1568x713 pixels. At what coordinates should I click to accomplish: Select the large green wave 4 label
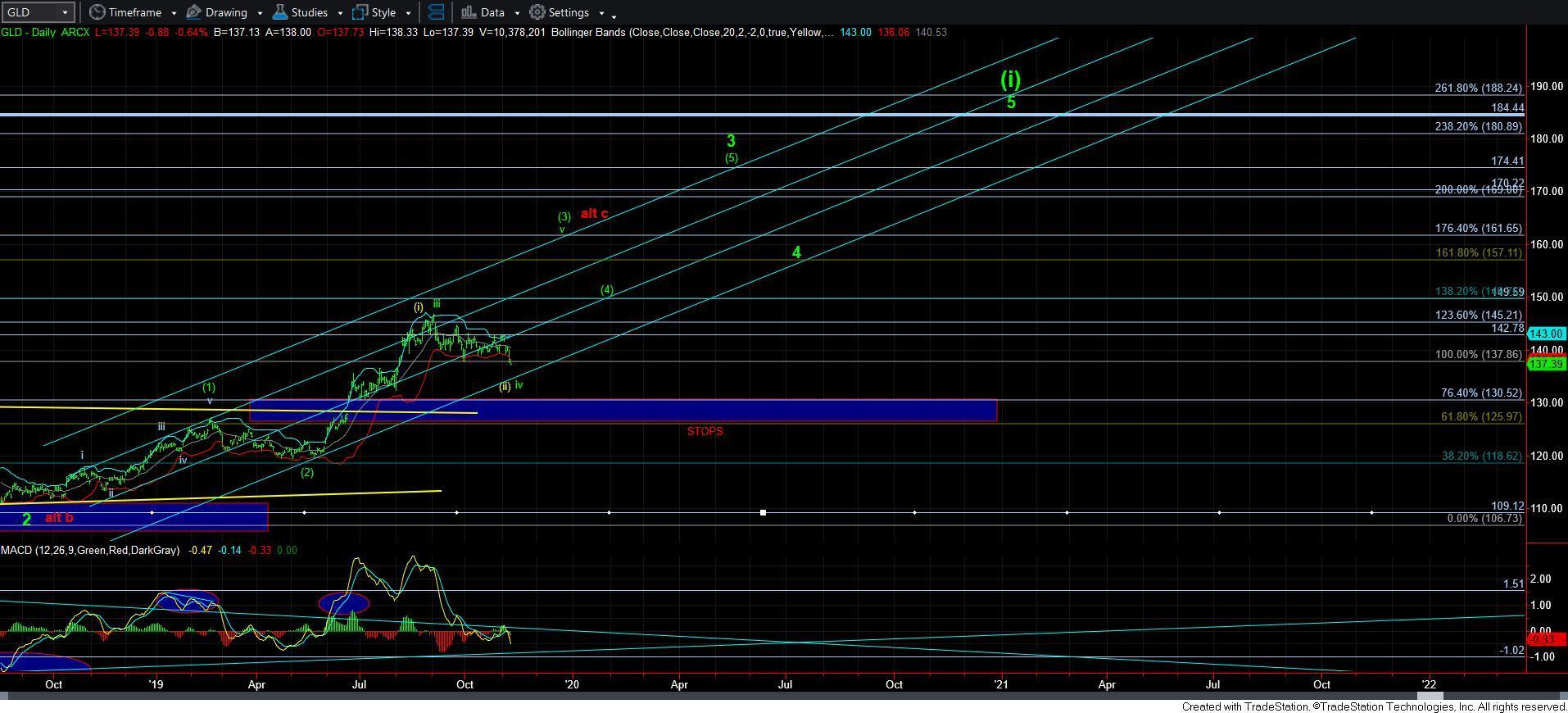click(x=796, y=252)
